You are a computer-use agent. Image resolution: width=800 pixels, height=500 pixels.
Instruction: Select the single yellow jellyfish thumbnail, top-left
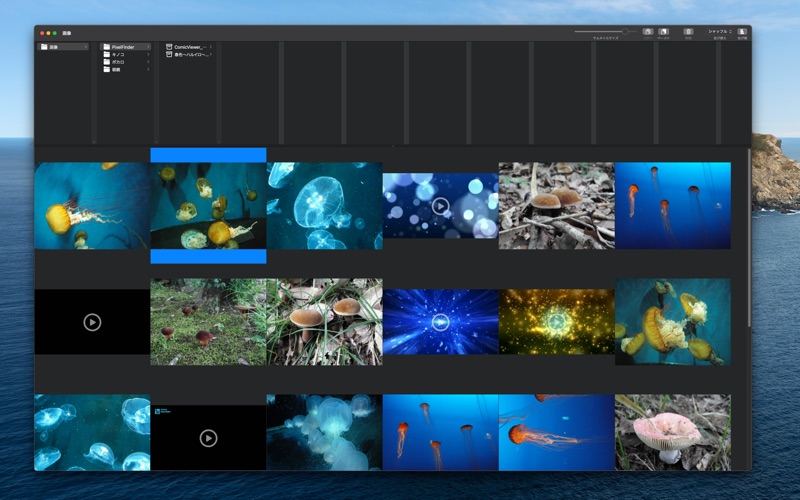coord(92,206)
